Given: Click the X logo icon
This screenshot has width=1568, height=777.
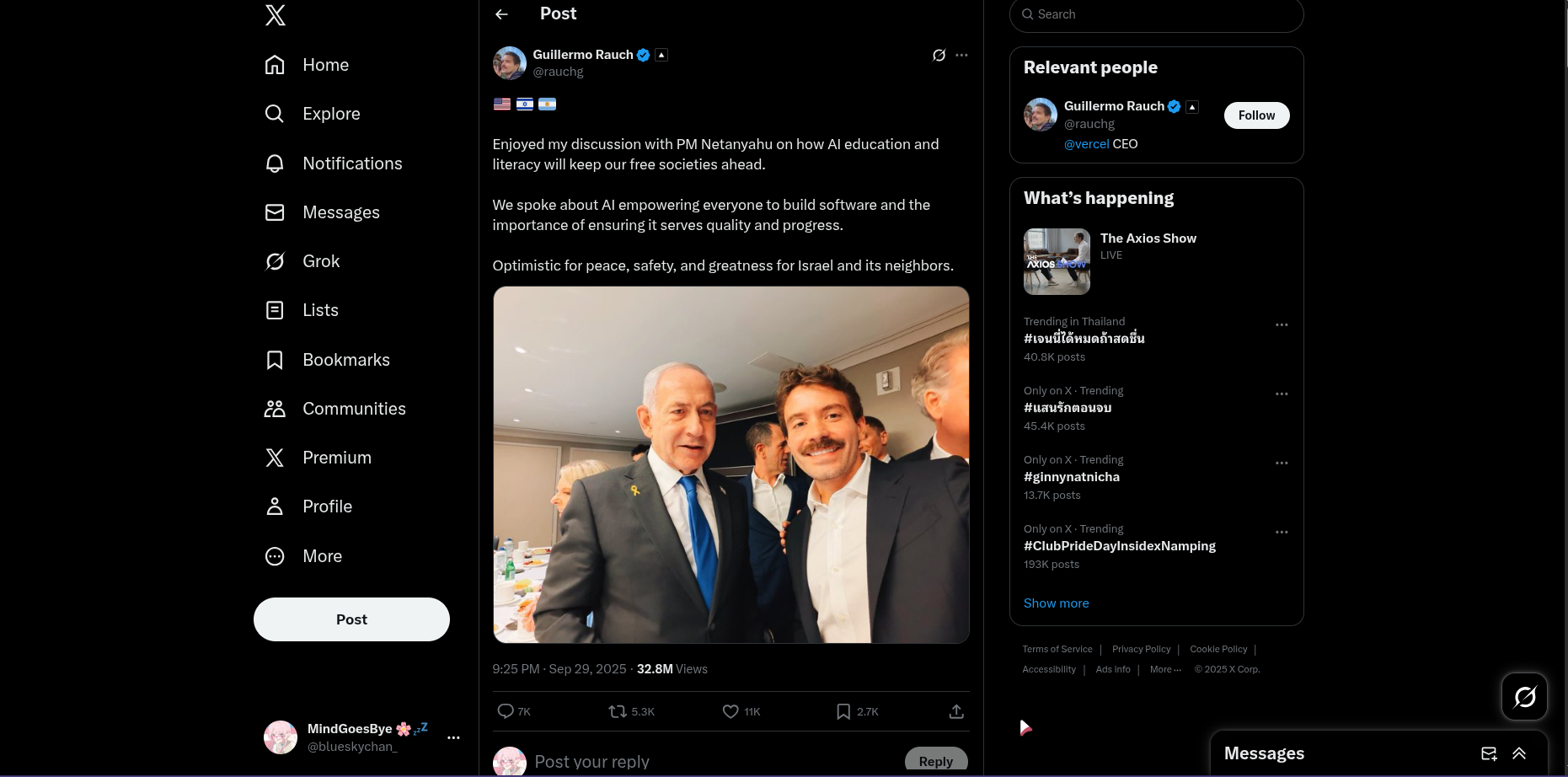Looking at the screenshot, I should [x=276, y=15].
